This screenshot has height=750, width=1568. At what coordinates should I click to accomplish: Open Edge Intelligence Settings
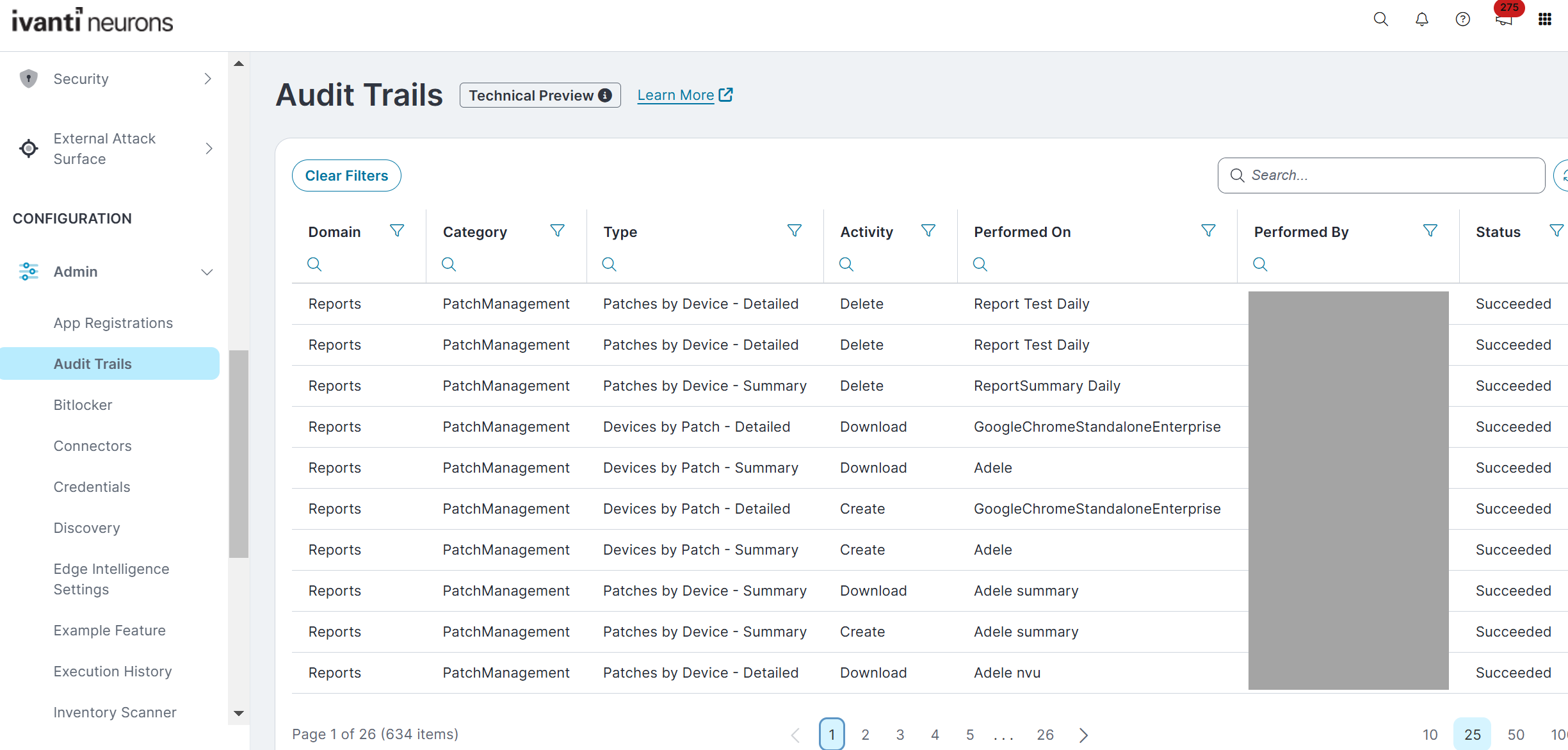[x=111, y=579]
